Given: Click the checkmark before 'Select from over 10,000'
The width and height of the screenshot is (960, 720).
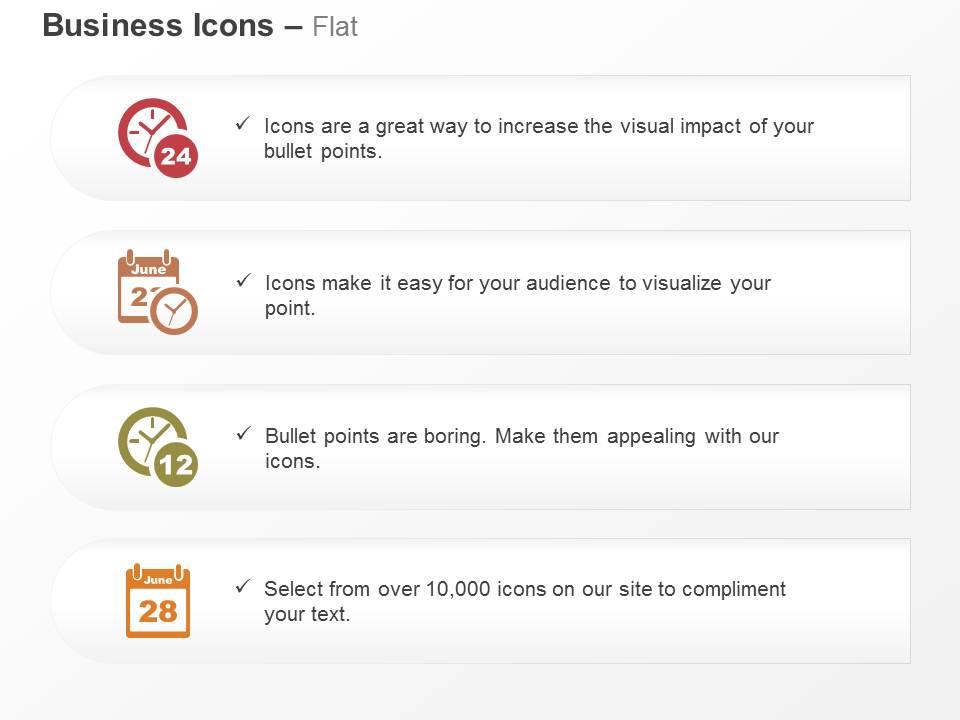Looking at the screenshot, I should (x=243, y=587).
